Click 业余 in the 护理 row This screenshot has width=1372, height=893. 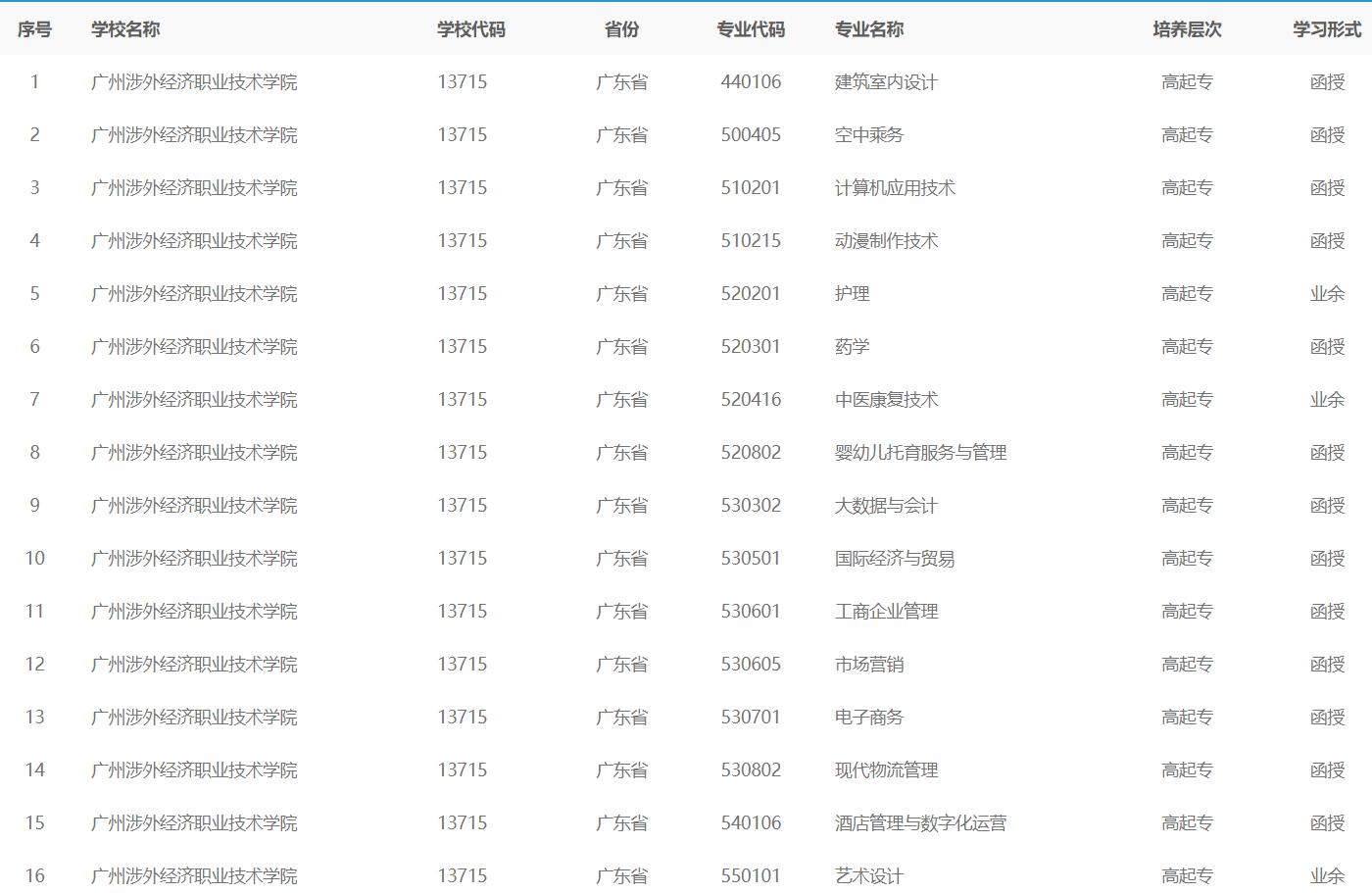1327,294
